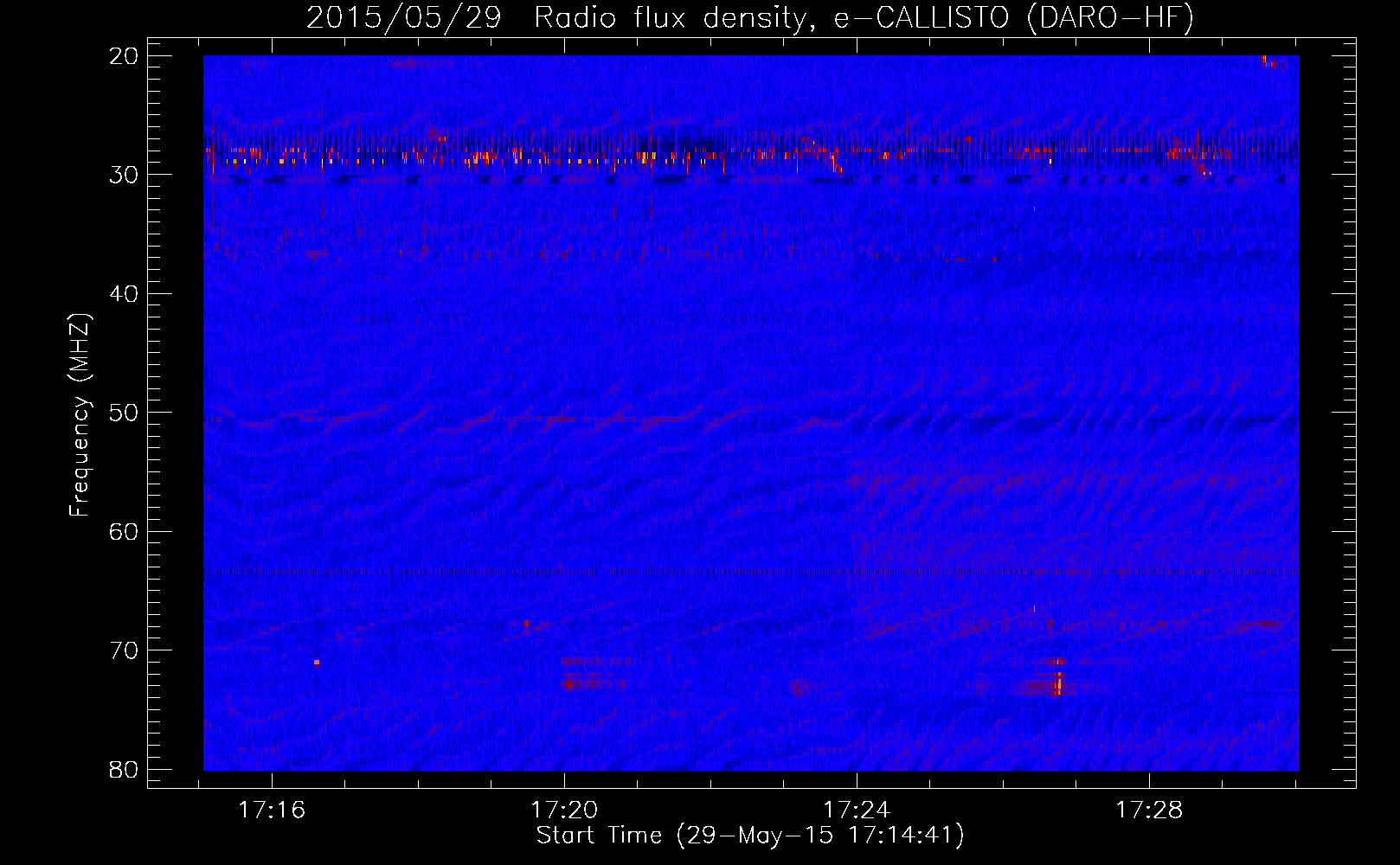Viewport: 1400px width, 865px height.
Task: Click the 17:24 time tick label
Action: (x=857, y=811)
